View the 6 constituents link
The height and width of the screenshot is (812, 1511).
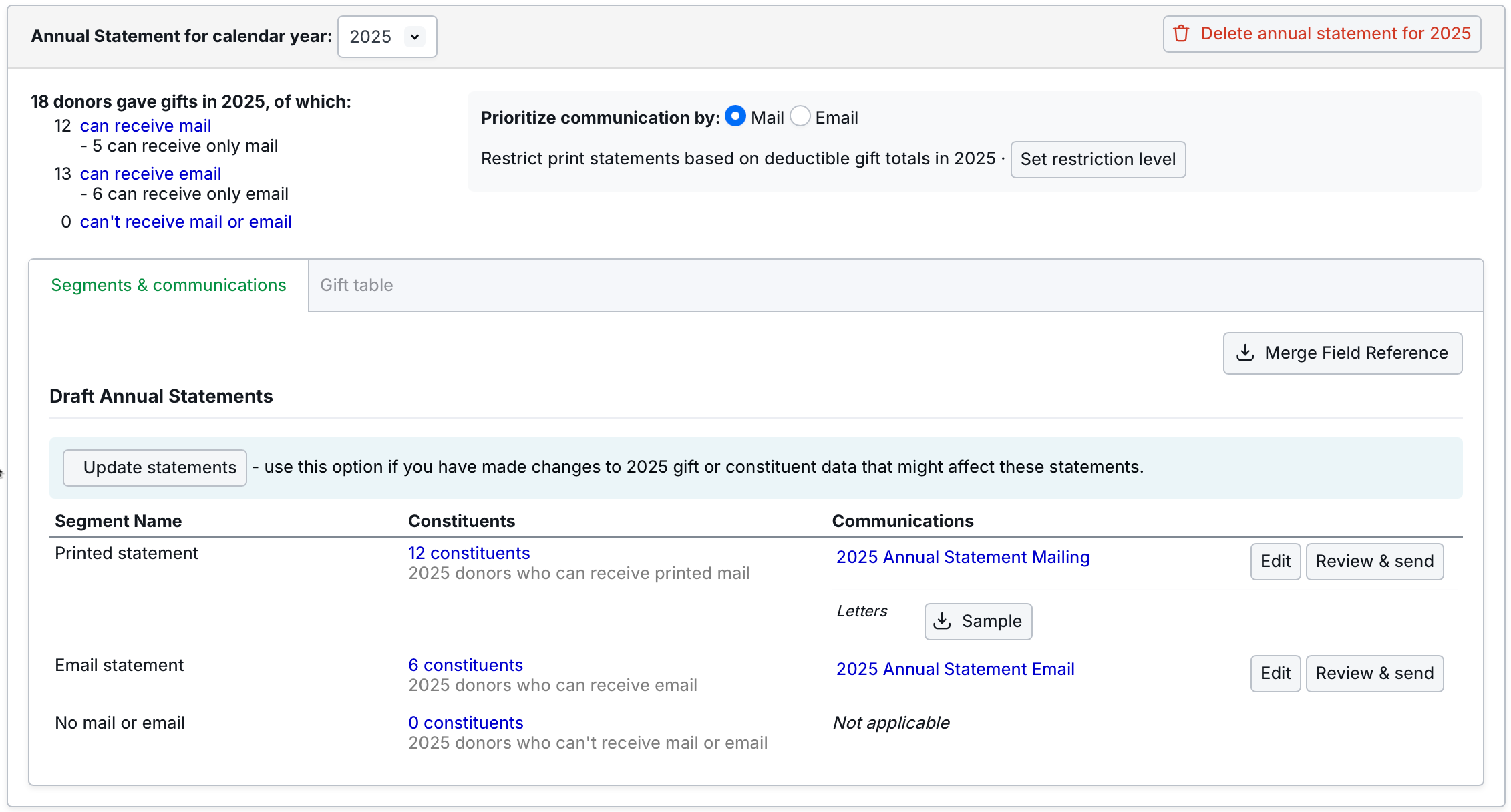466,665
